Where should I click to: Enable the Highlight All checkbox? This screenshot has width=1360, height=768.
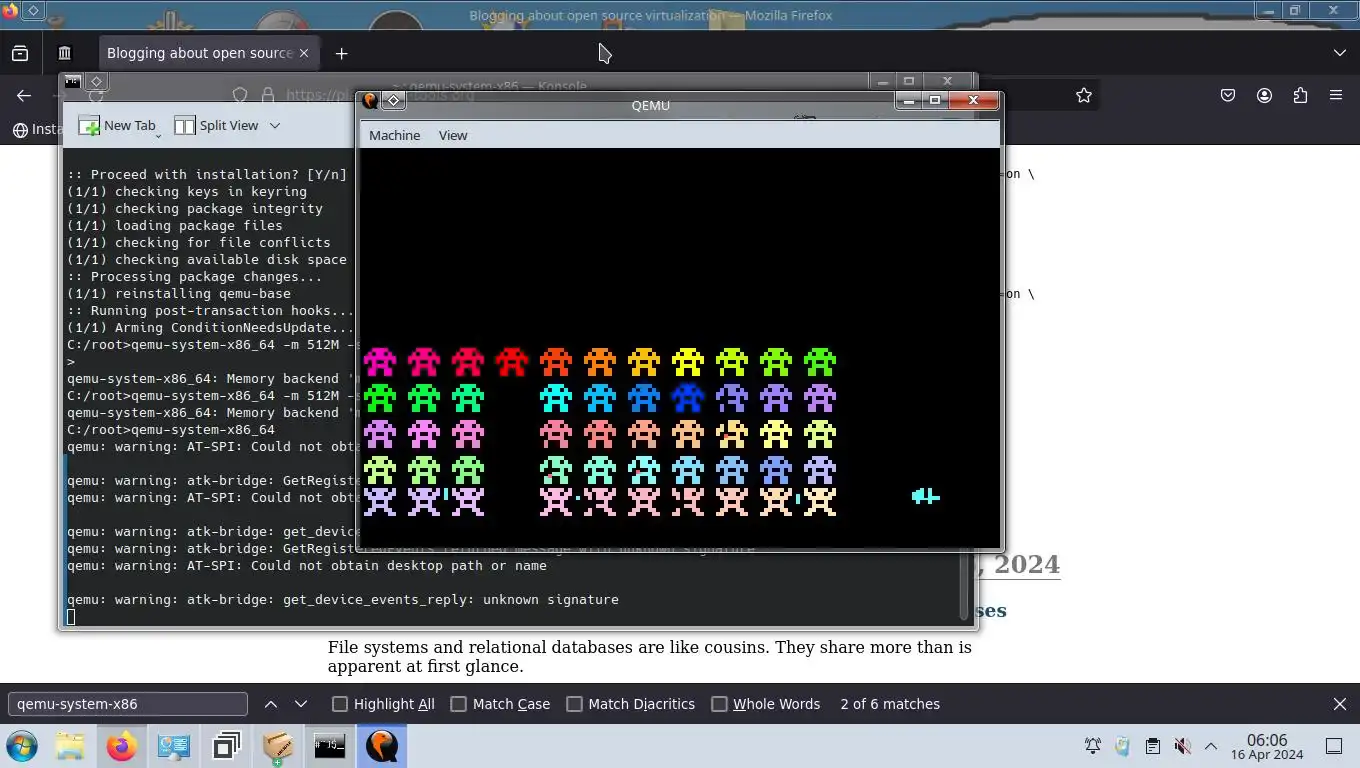[340, 704]
